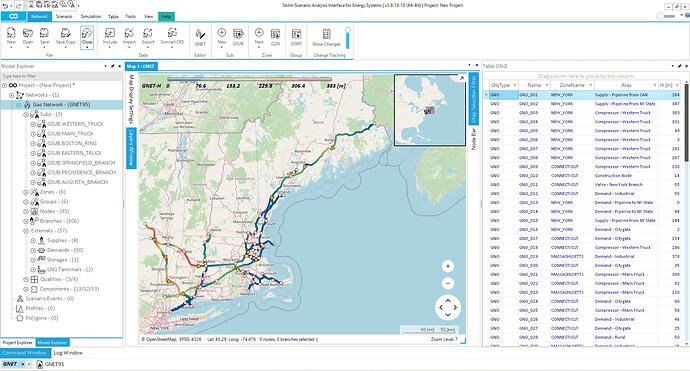
Task: Expand the overview mini-map arrow icon
Action: pyautogui.click(x=461, y=78)
